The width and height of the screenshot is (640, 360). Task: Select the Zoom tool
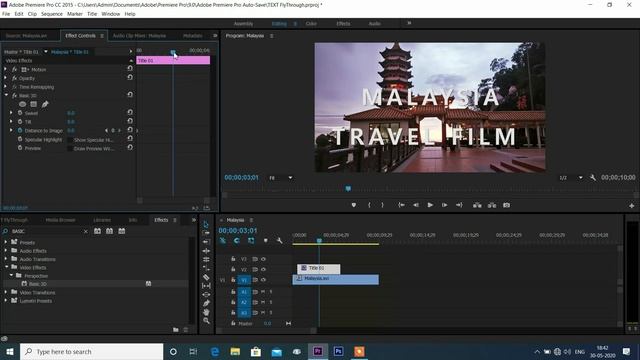(x=206, y=321)
